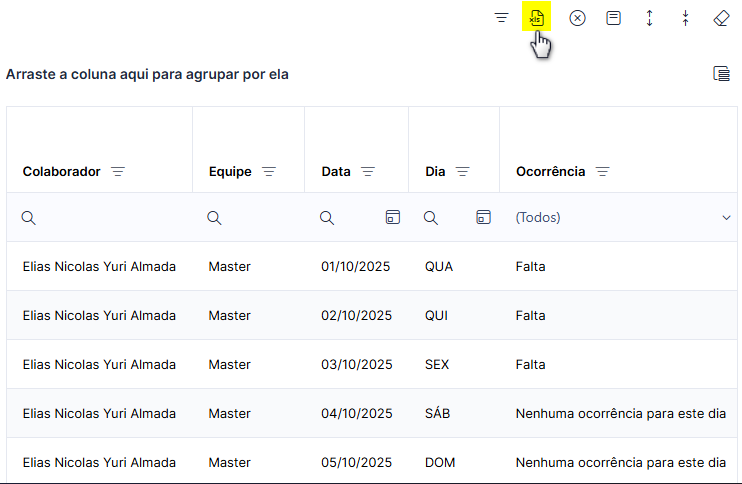The width and height of the screenshot is (742, 484).
Task: Click Elias Nicolas Yuri Almada in QUI row
Action: (x=99, y=316)
